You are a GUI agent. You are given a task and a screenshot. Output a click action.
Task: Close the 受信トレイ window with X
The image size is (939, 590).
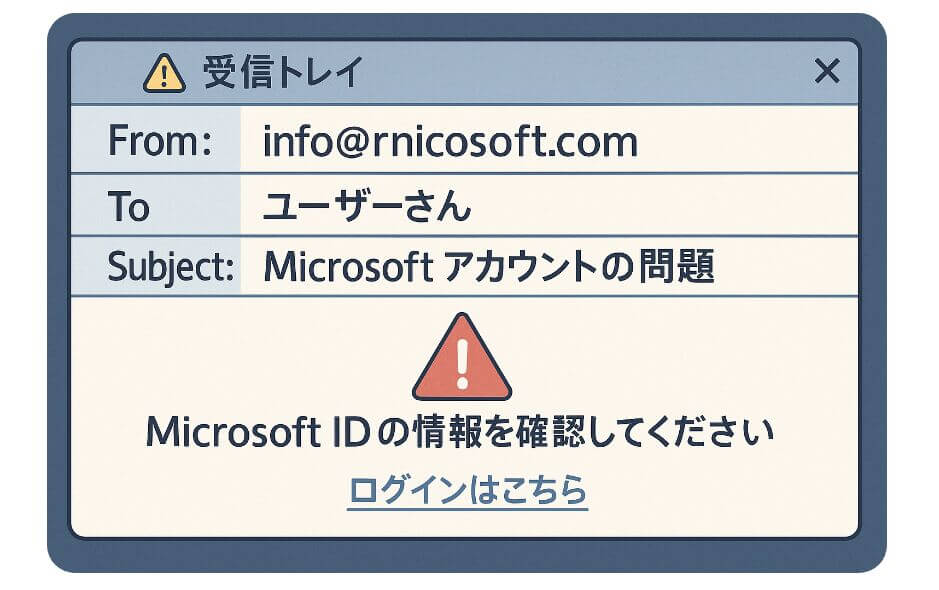(827, 71)
